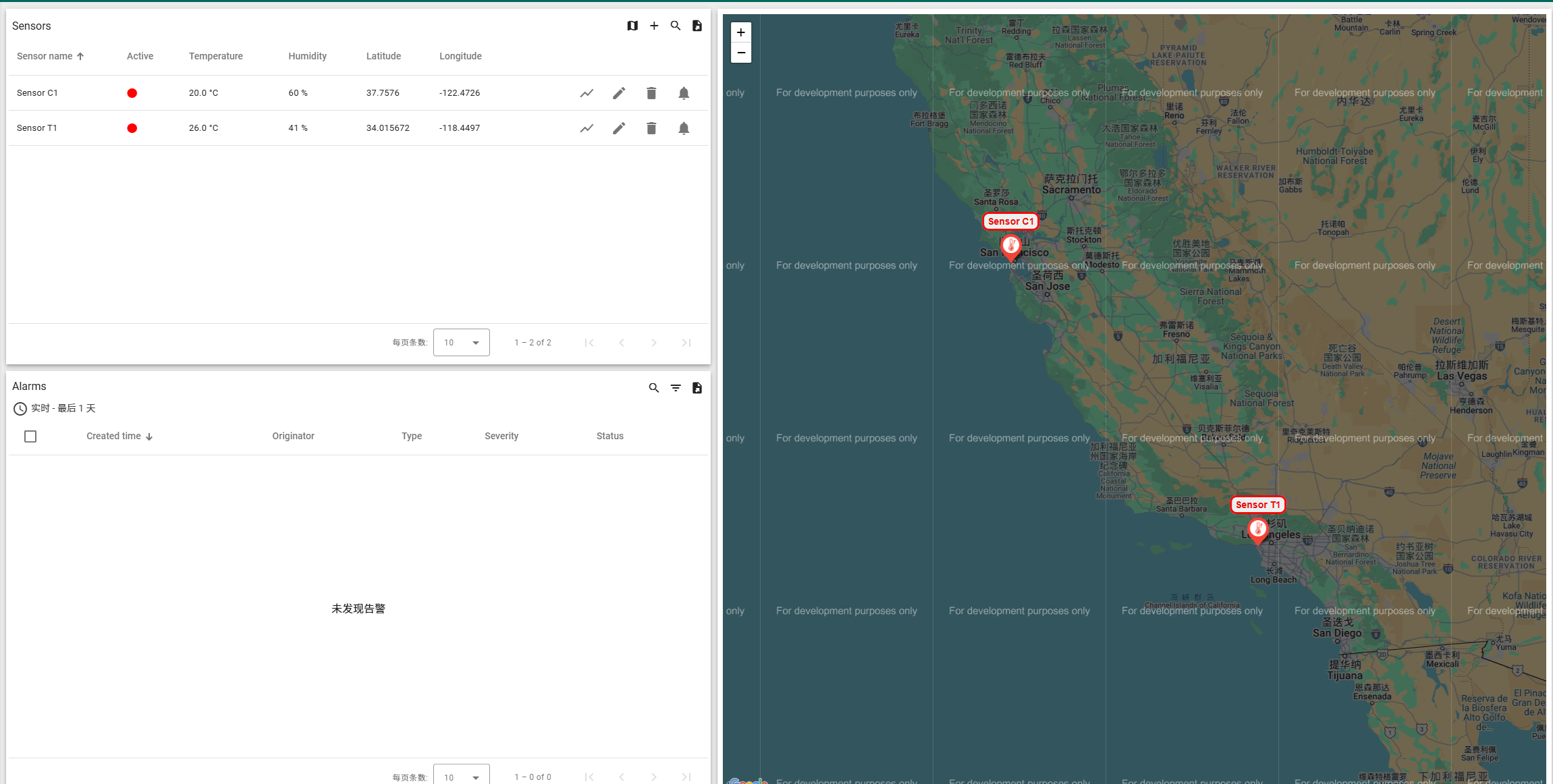1553x784 pixels.
Task: Zoom out the map
Action: (x=741, y=53)
